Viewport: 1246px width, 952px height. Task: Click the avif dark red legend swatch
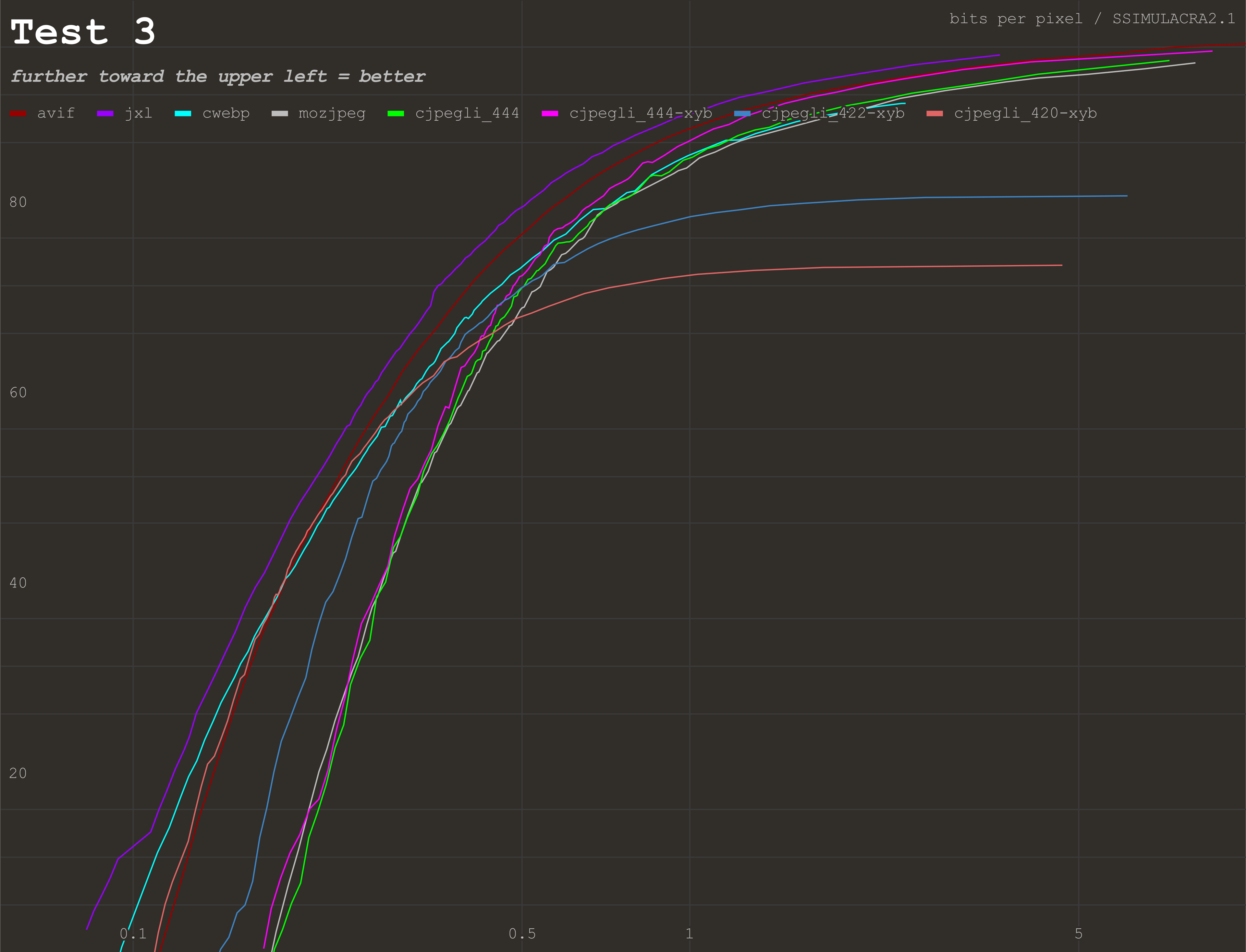click(x=18, y=114)
